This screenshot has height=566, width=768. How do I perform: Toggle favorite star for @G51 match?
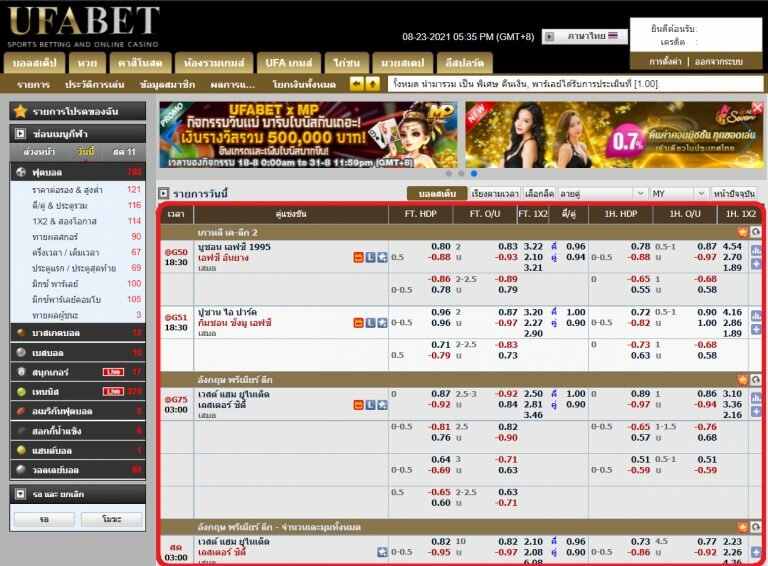click(382, 323)
